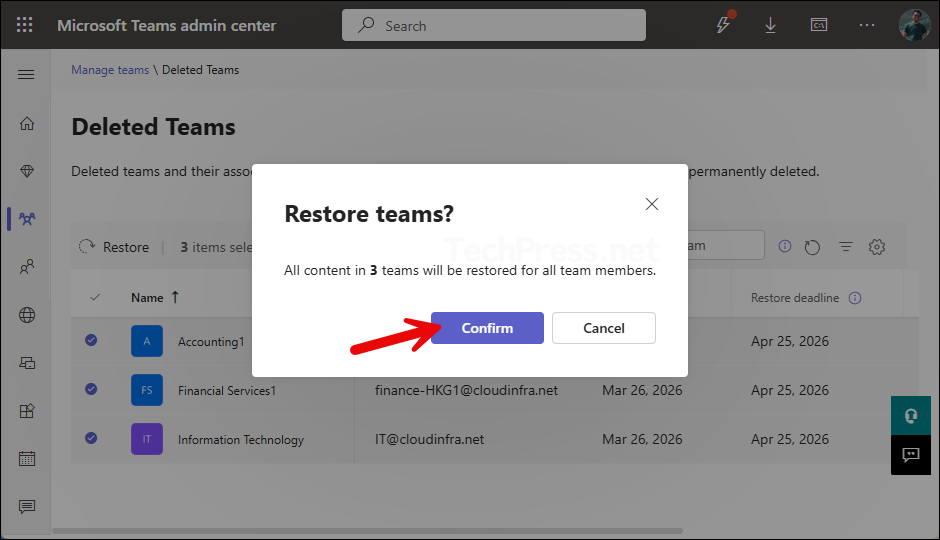The height and width of the screenshot is (540, 940).
Task: Click the download arrow icon in header
Action: coord(770,25)
